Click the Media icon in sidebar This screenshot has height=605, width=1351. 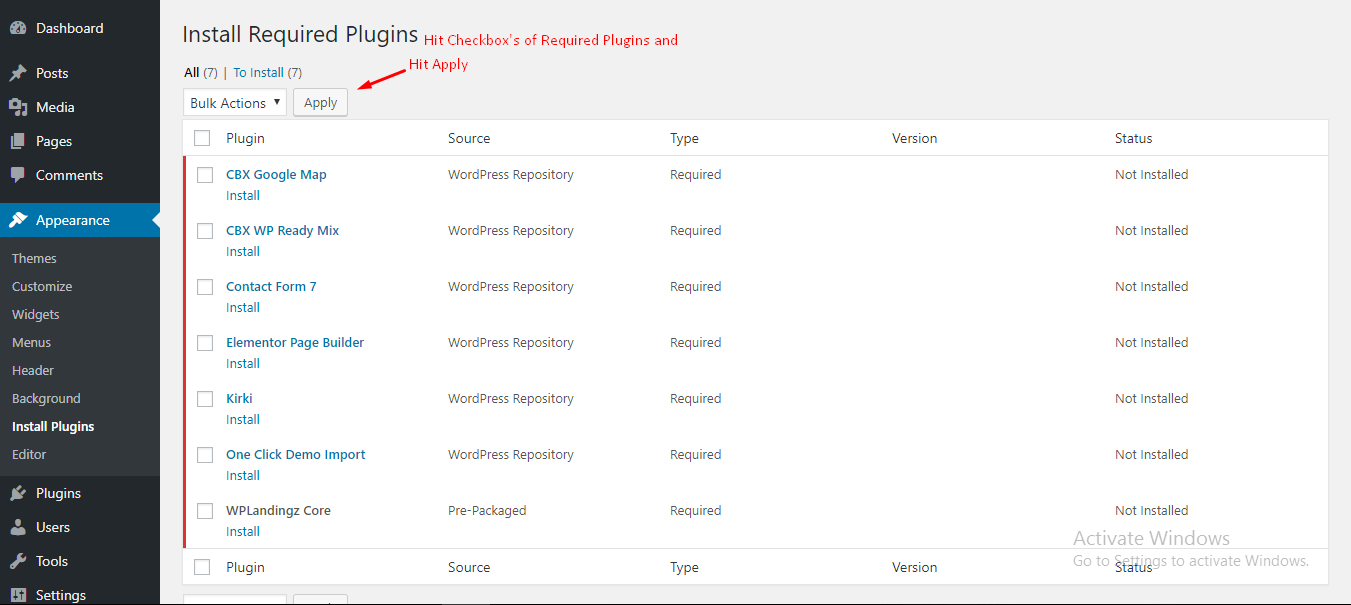tap(18, 107)
